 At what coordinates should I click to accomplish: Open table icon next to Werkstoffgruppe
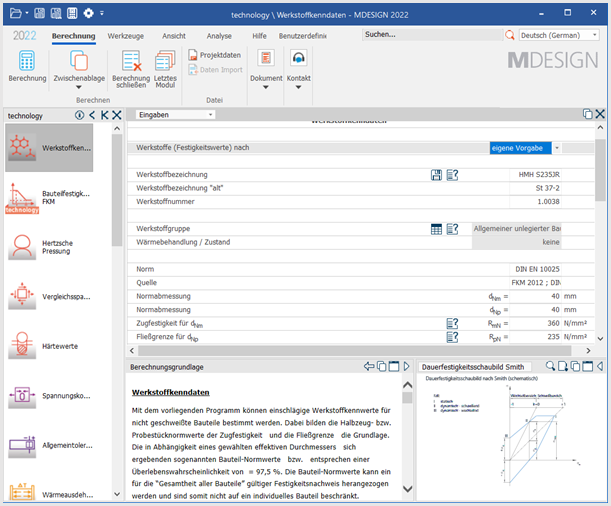coord(436,229)
